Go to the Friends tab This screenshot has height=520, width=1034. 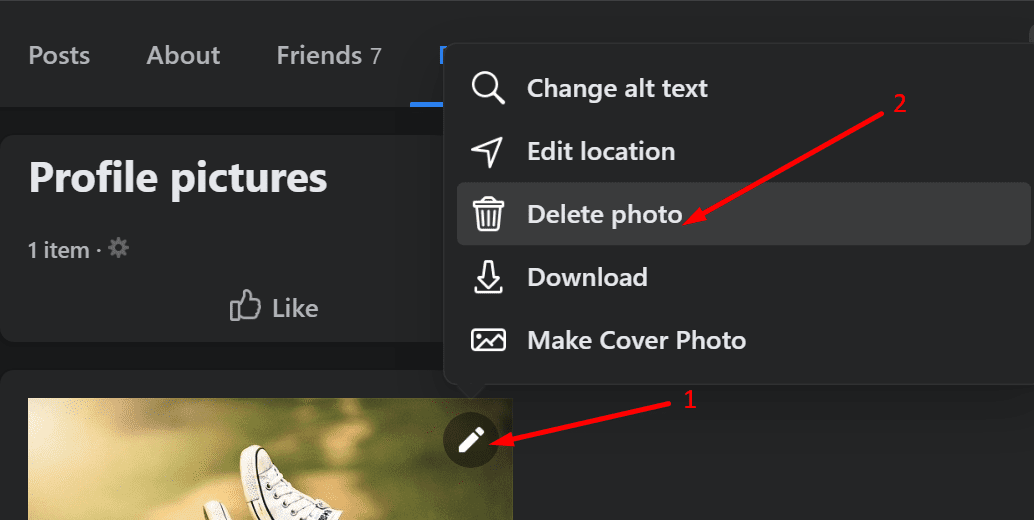coord(329,55)
